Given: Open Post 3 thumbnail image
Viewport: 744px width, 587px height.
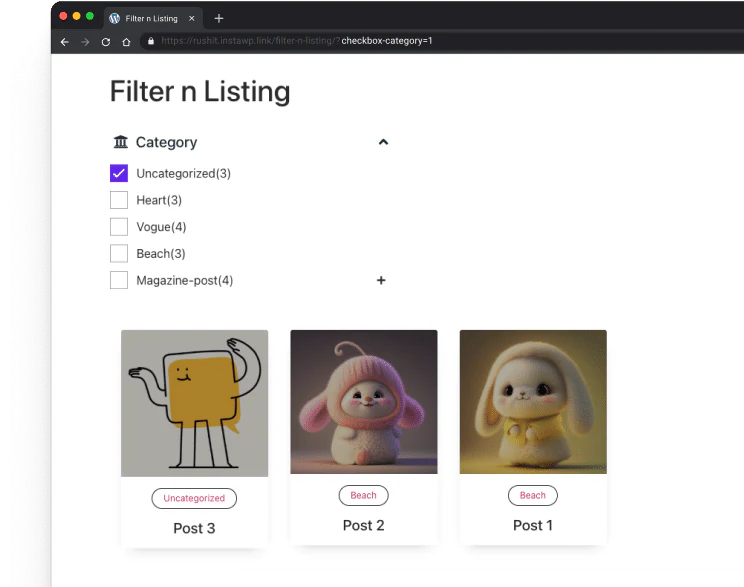Looking at the screenshot, I should pos(195,403).
